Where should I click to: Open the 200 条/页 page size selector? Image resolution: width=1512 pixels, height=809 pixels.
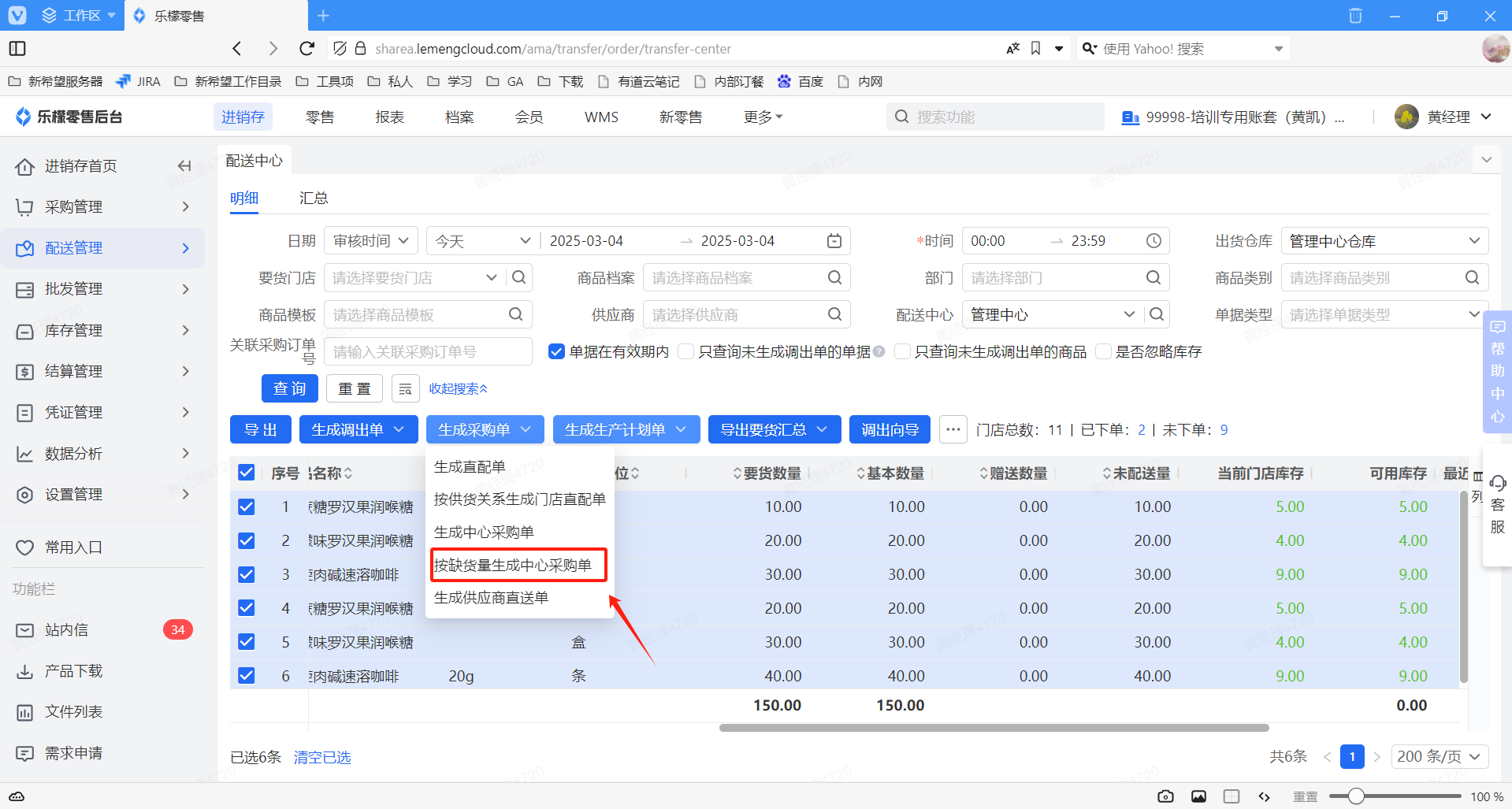click(1439, 756)
